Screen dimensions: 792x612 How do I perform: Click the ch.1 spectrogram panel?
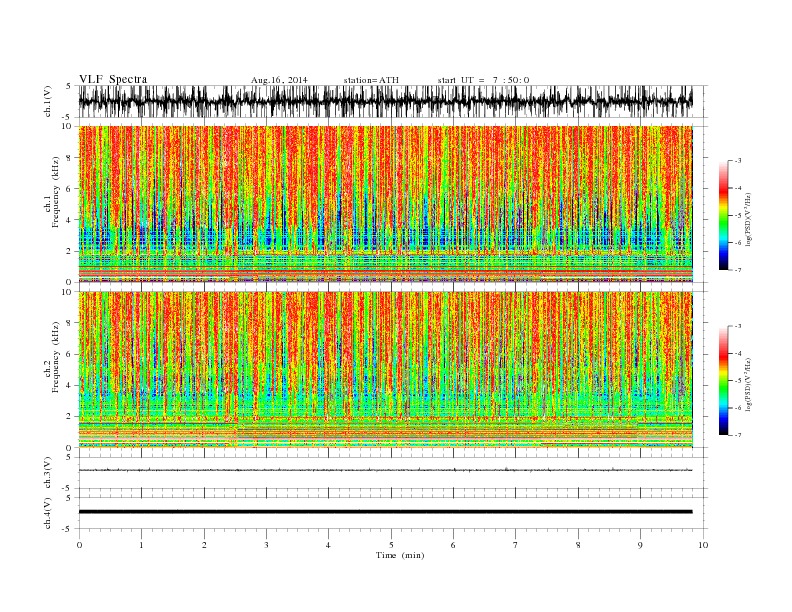tap(385, 204)
